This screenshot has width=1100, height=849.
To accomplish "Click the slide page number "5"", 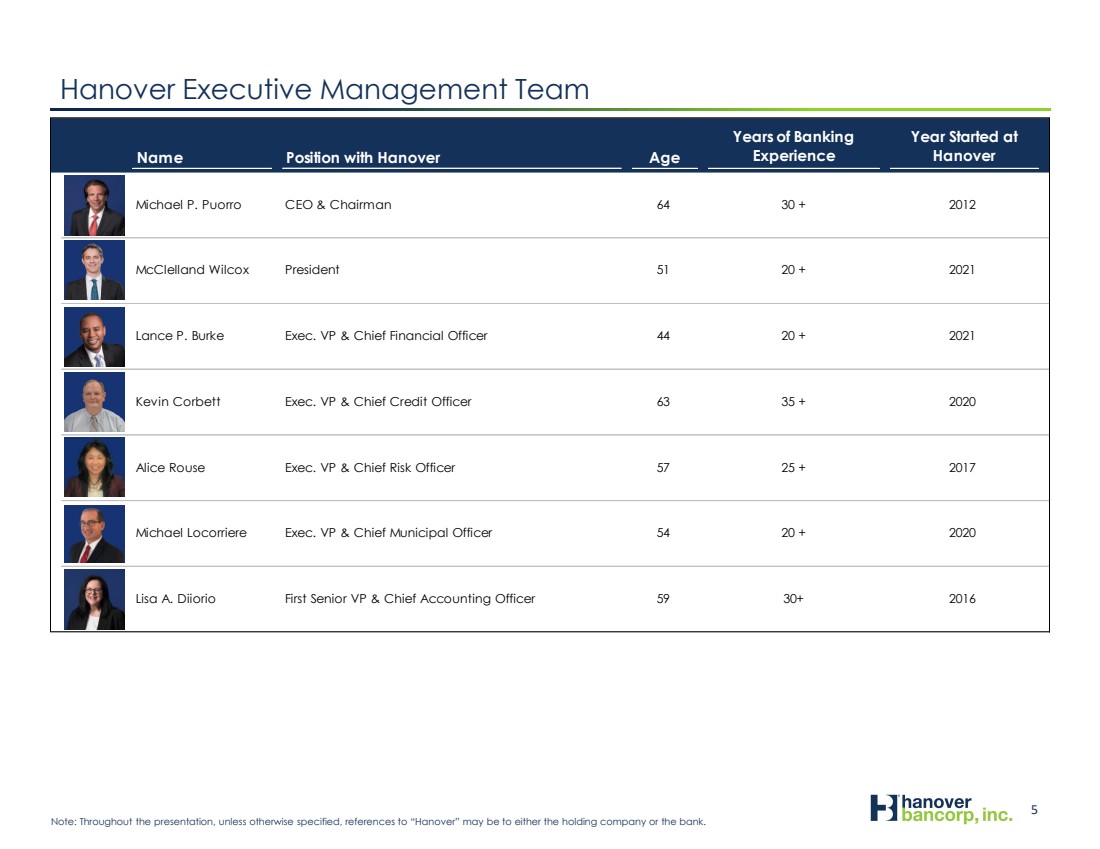I will pos(1034,810).
